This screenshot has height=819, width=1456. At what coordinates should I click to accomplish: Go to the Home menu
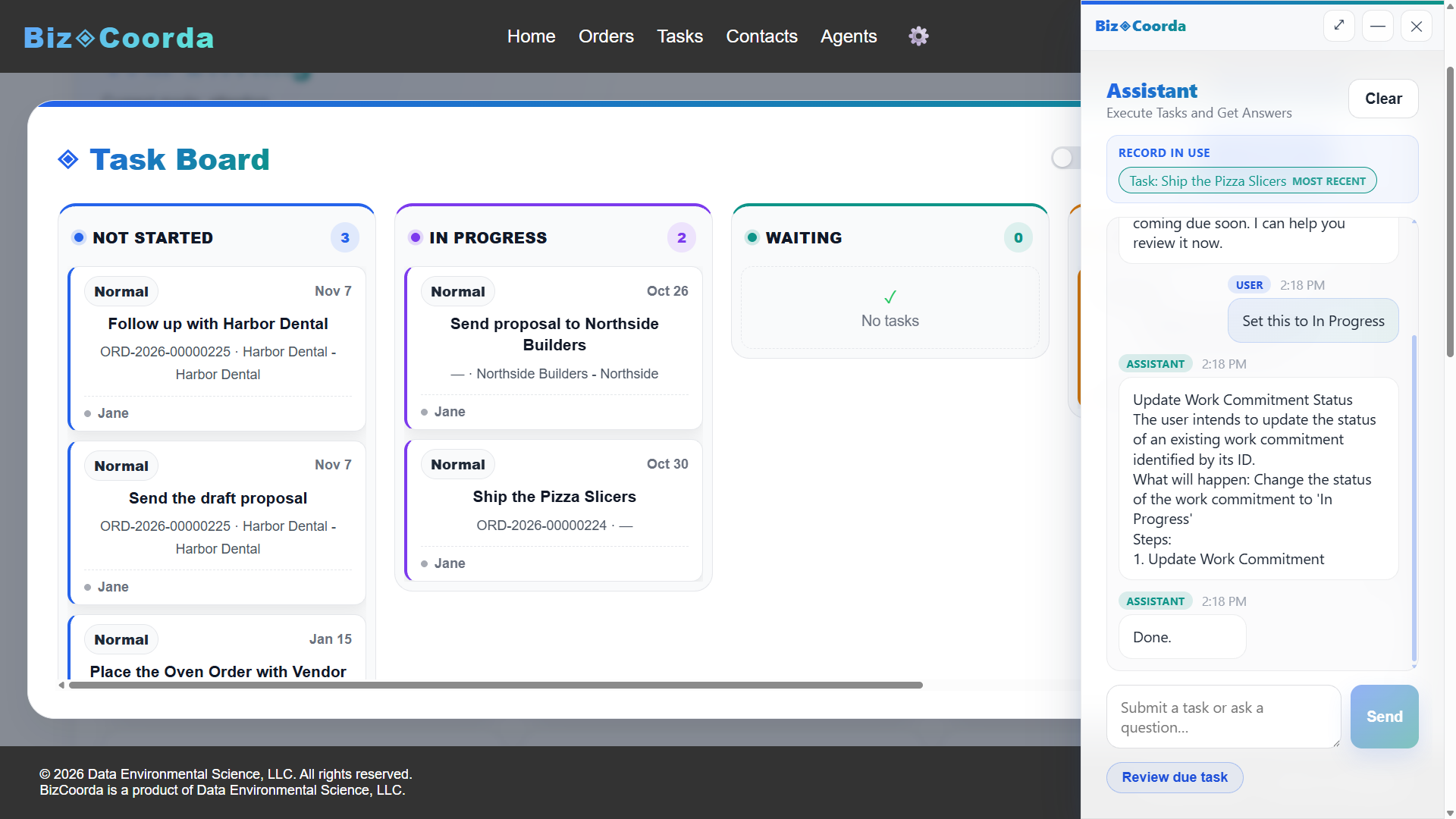click(531, 36)
